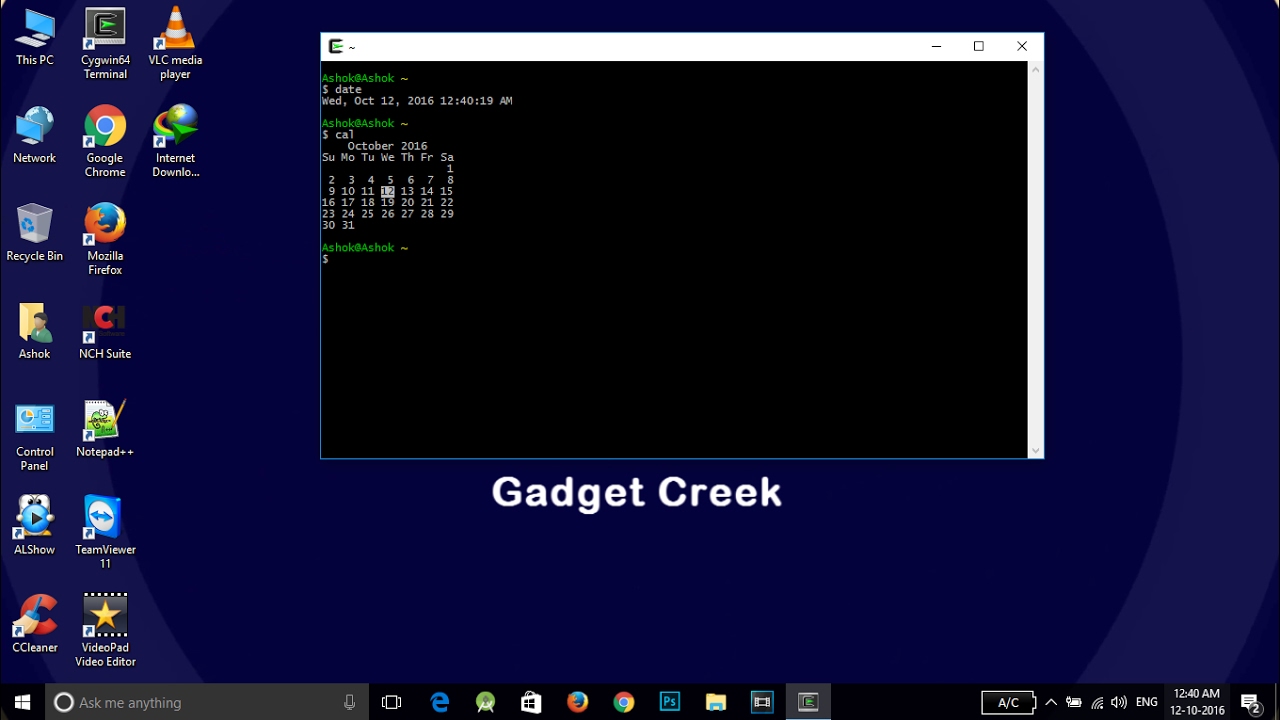Viewport: 1280px width, 720px height.
Task: Open the green Android icon app in the taskbar
Action: tap(486, 702)
